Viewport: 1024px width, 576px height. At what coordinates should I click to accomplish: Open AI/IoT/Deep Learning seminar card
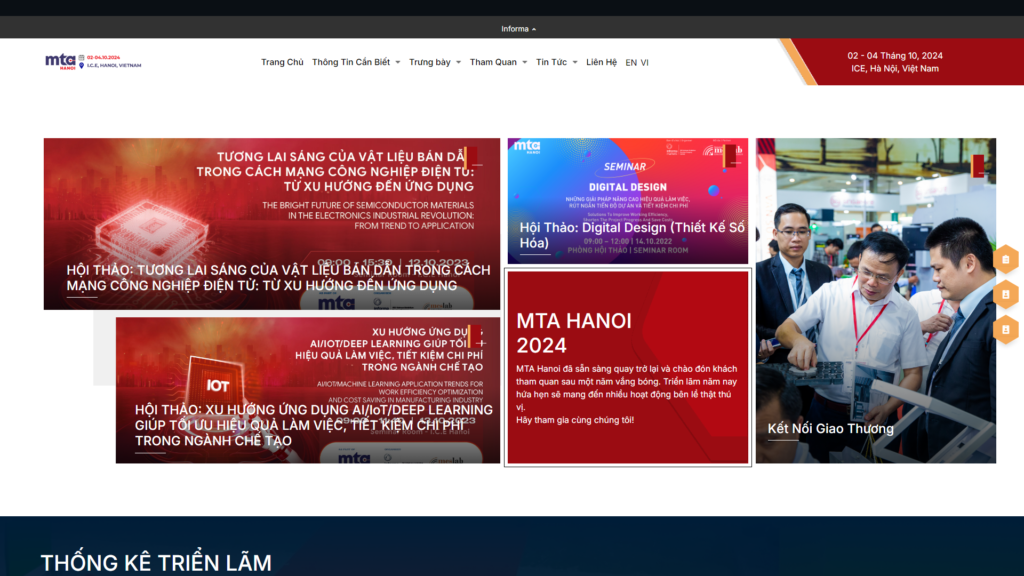pyautogui.click(x=308, y=390)
